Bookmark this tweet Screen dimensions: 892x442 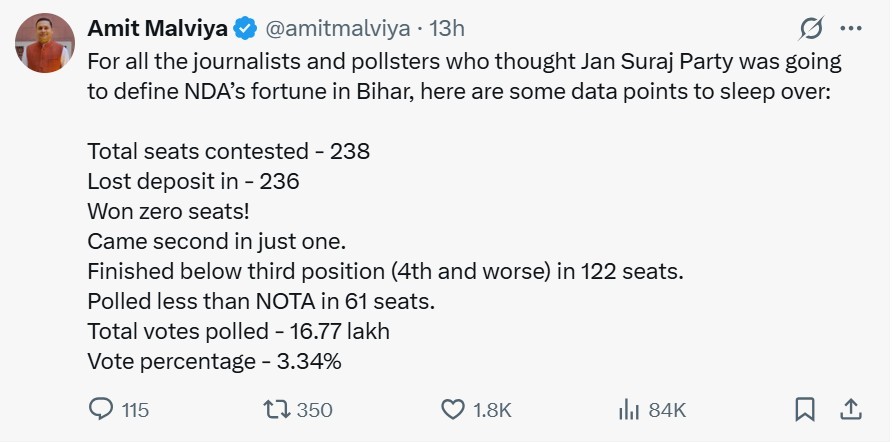coord(805,409)
